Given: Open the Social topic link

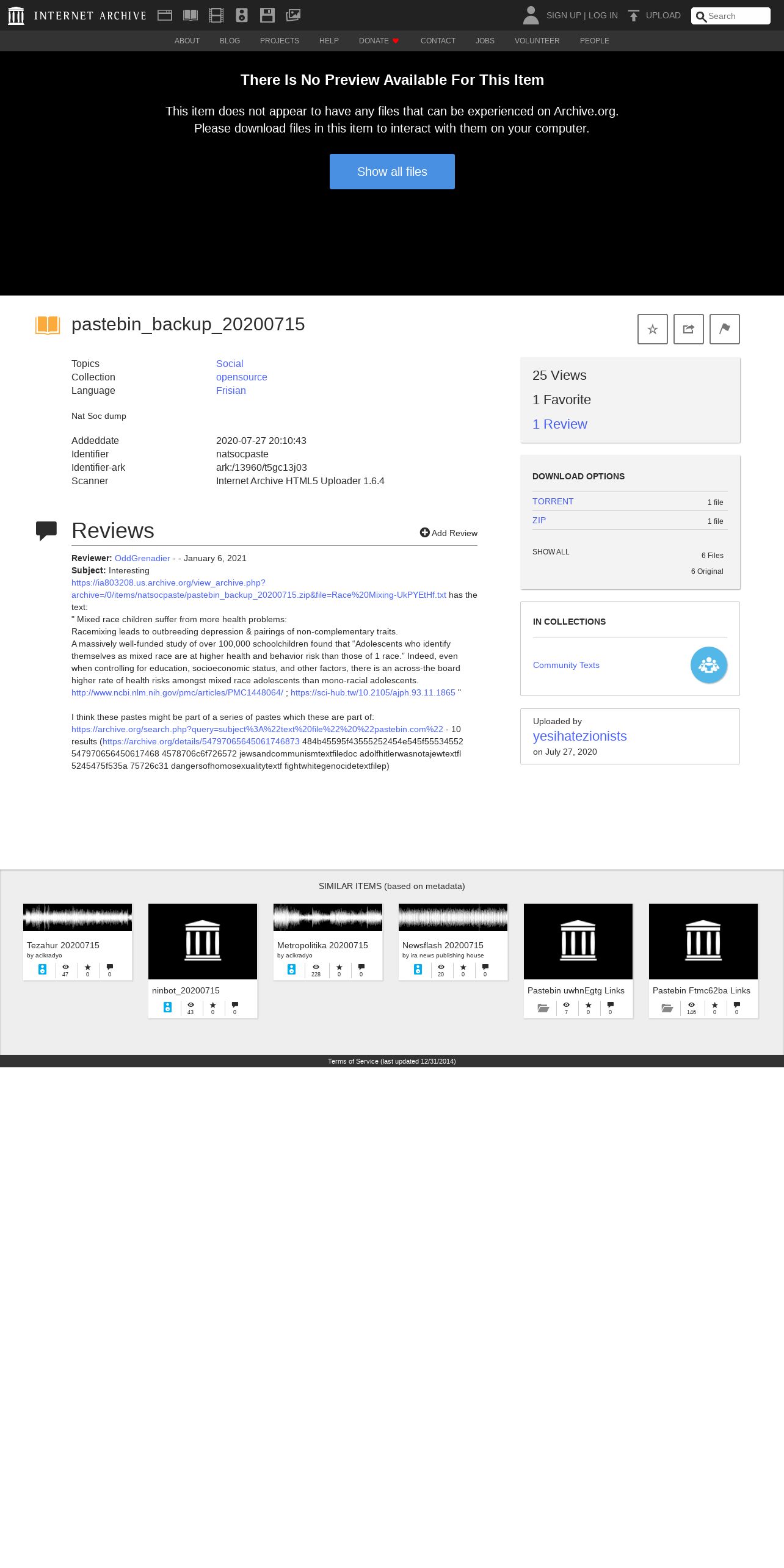Looking at the screenshot, I should point(230,363).
